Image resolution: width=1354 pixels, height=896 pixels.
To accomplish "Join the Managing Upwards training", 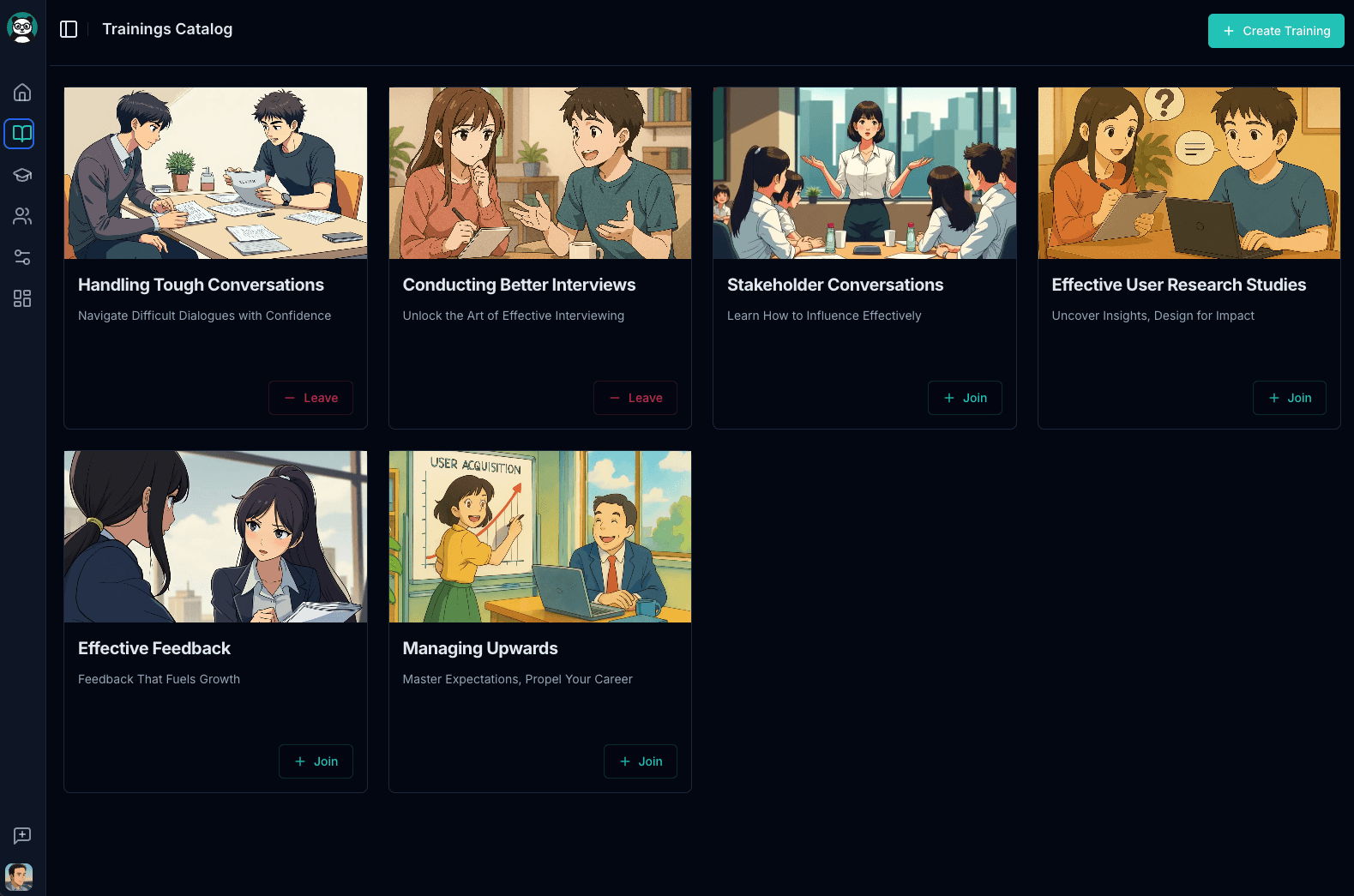I will tap(641, 761).
